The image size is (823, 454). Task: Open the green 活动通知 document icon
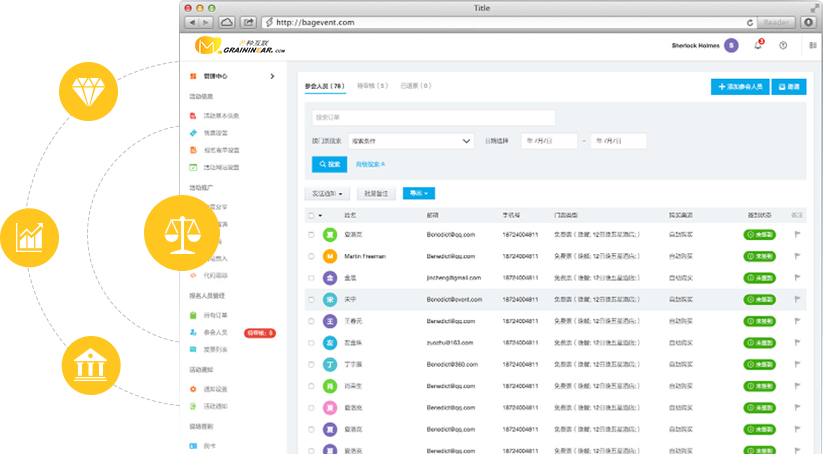coord(193,406)
